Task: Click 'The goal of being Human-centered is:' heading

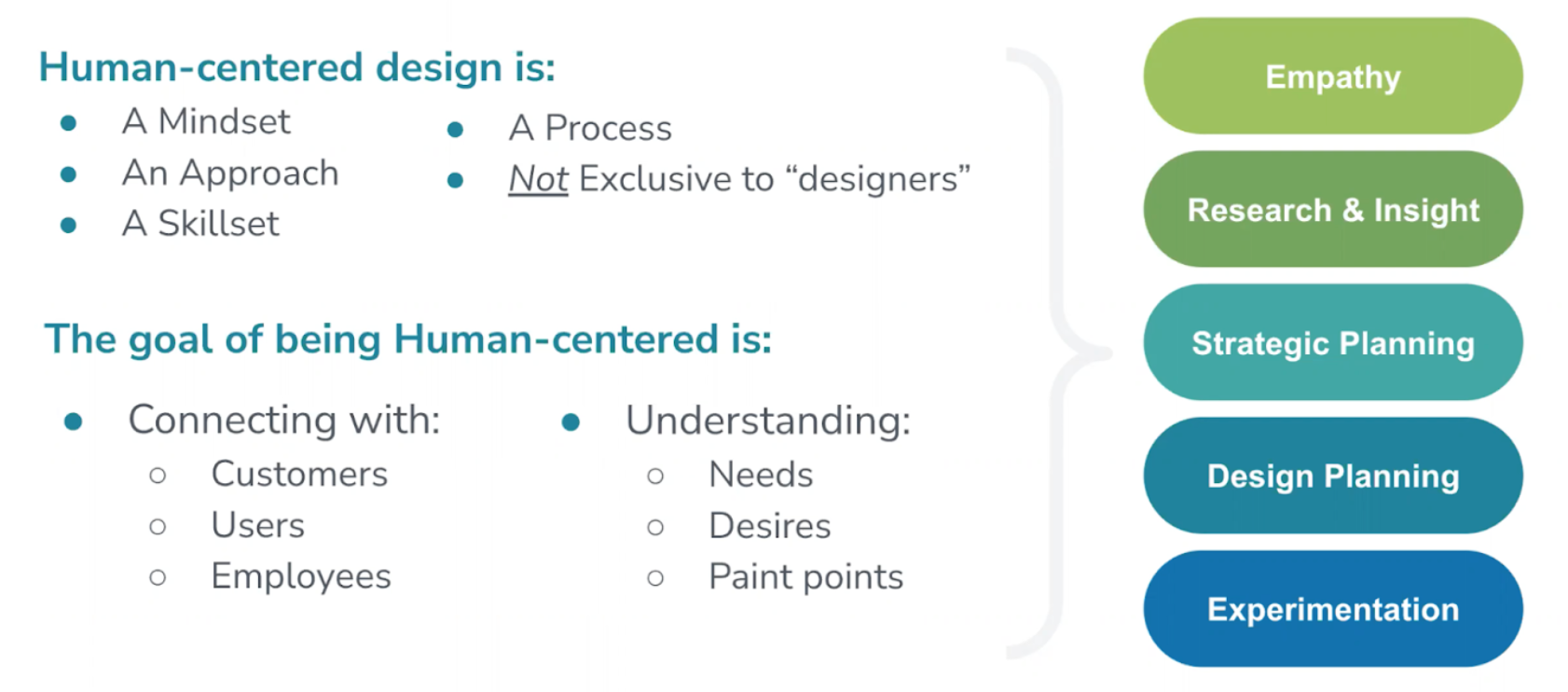Action: [408, 339]
